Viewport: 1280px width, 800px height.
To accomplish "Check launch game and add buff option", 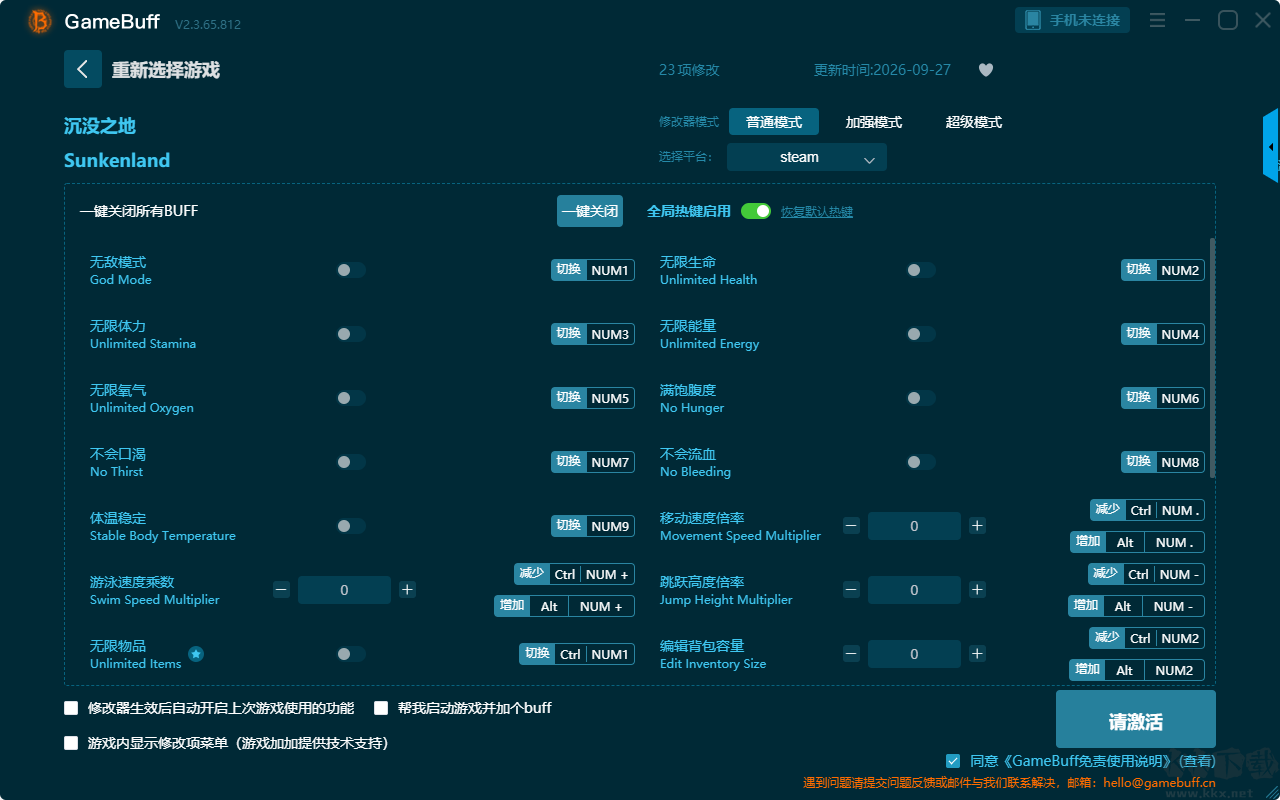I will click(x=381, y=708).
